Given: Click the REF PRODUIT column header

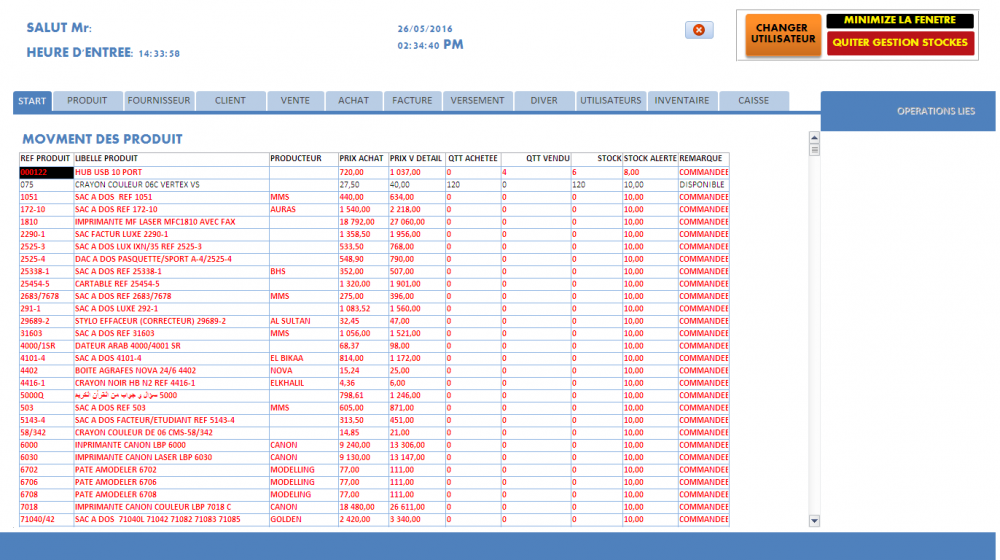Looking at the screenshot, I should [x=45, y=159].
